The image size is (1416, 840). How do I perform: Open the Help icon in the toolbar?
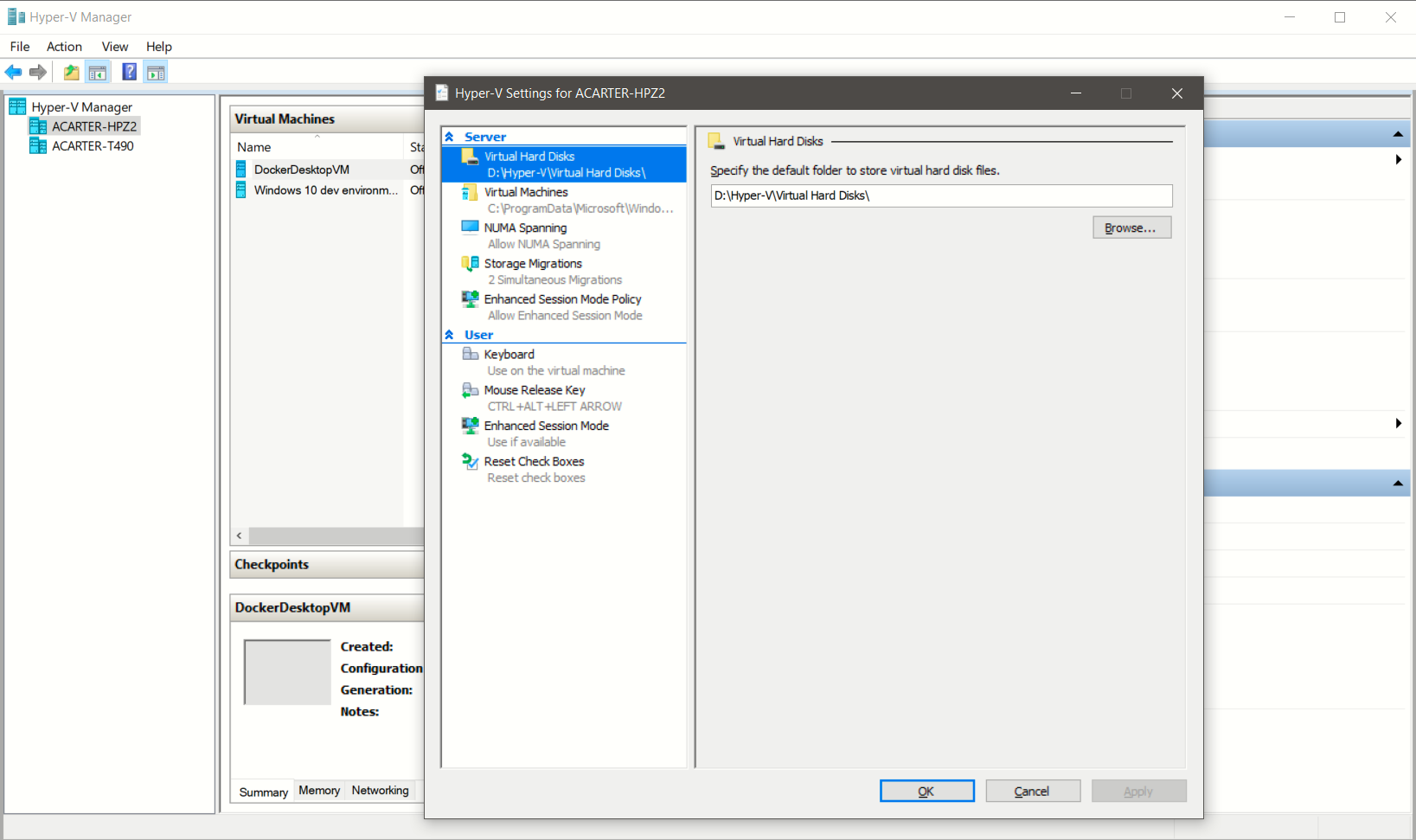pyautogui.click(x=129, y=72)
